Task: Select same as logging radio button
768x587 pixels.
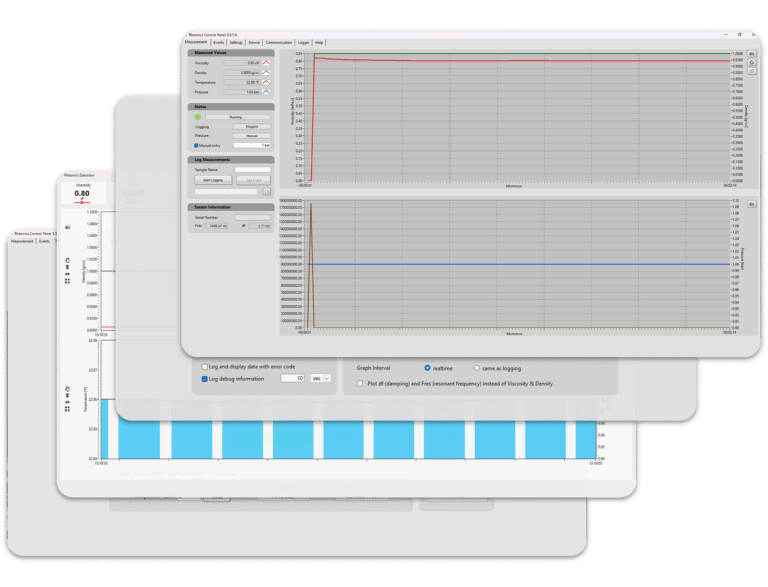Action: click(477, 368)
